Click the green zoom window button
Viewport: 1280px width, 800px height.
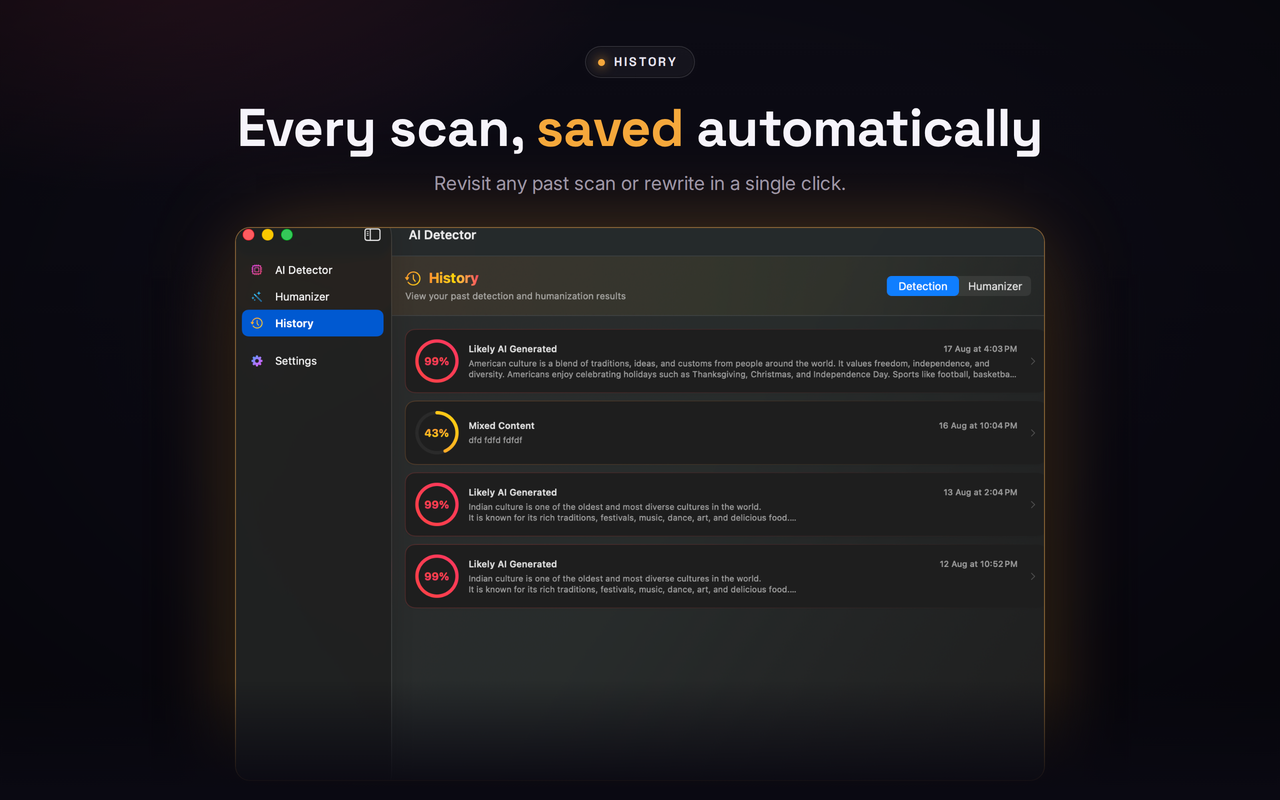[x=287, y=235]
